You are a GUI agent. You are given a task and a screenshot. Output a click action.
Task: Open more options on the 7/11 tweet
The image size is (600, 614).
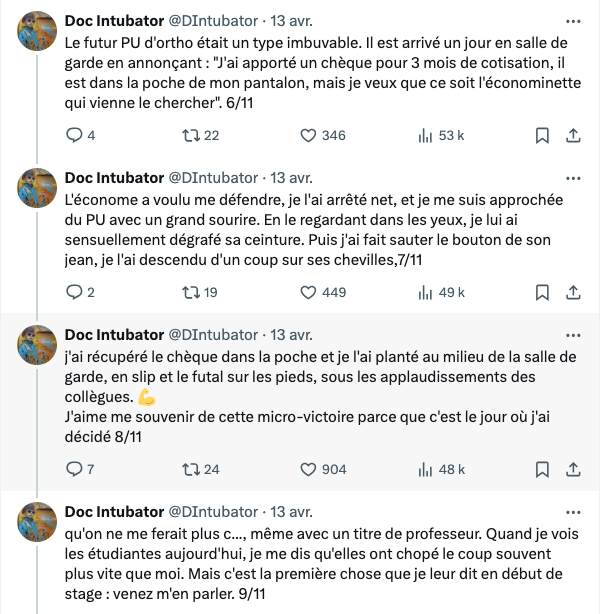point(573,177)
